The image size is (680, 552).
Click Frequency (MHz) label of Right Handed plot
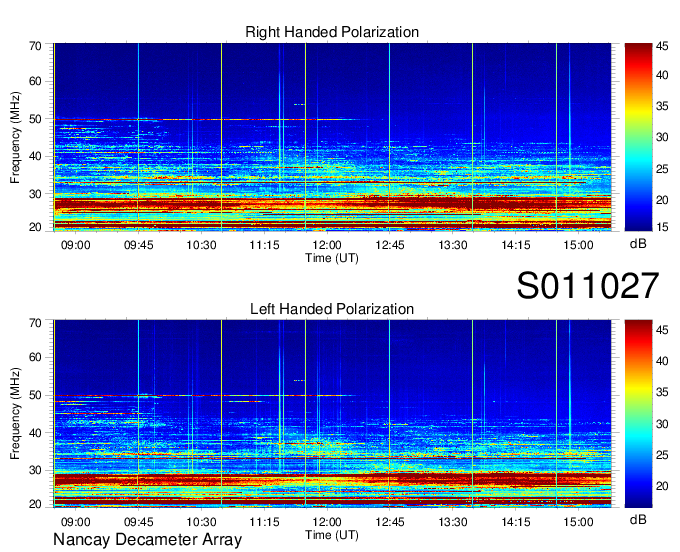coord(15,137)
